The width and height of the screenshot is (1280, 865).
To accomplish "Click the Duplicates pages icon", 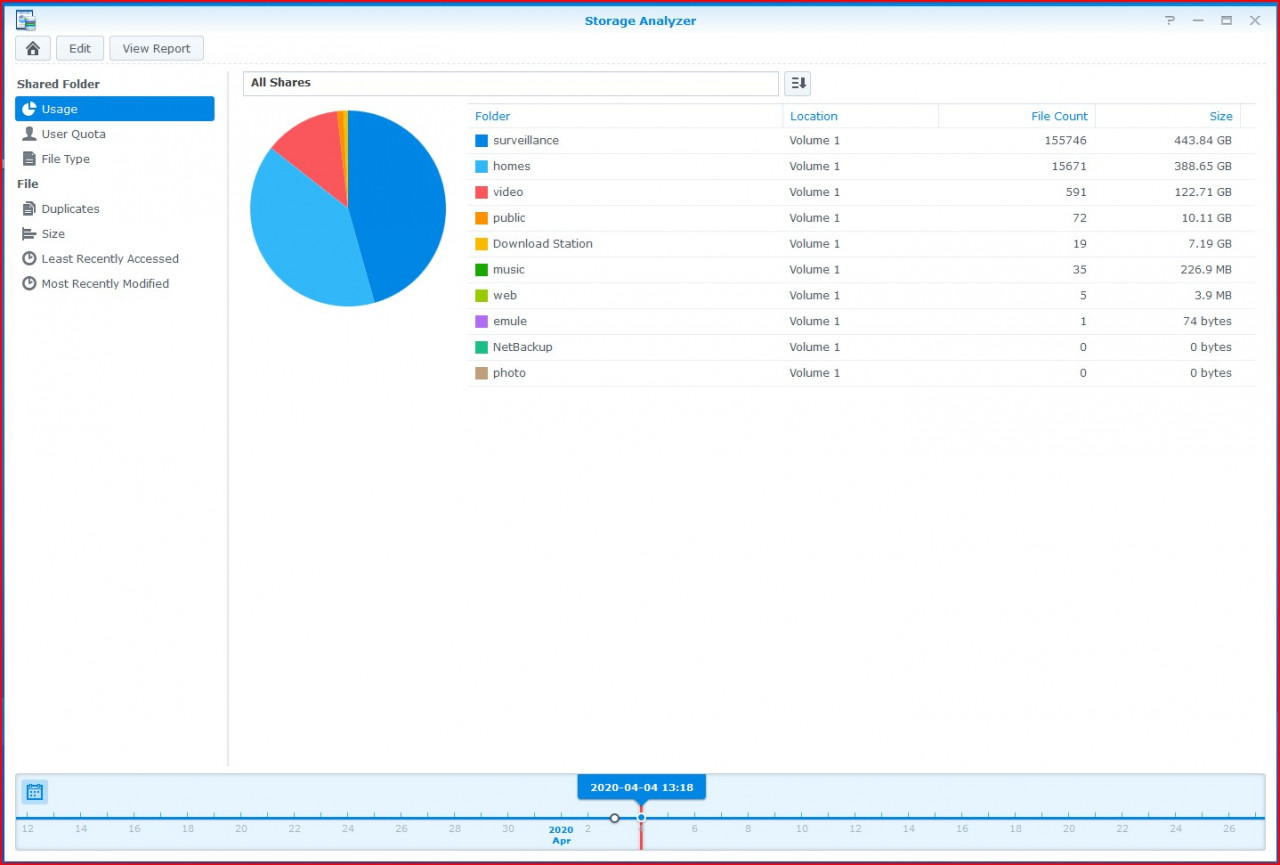I will 29,209.
